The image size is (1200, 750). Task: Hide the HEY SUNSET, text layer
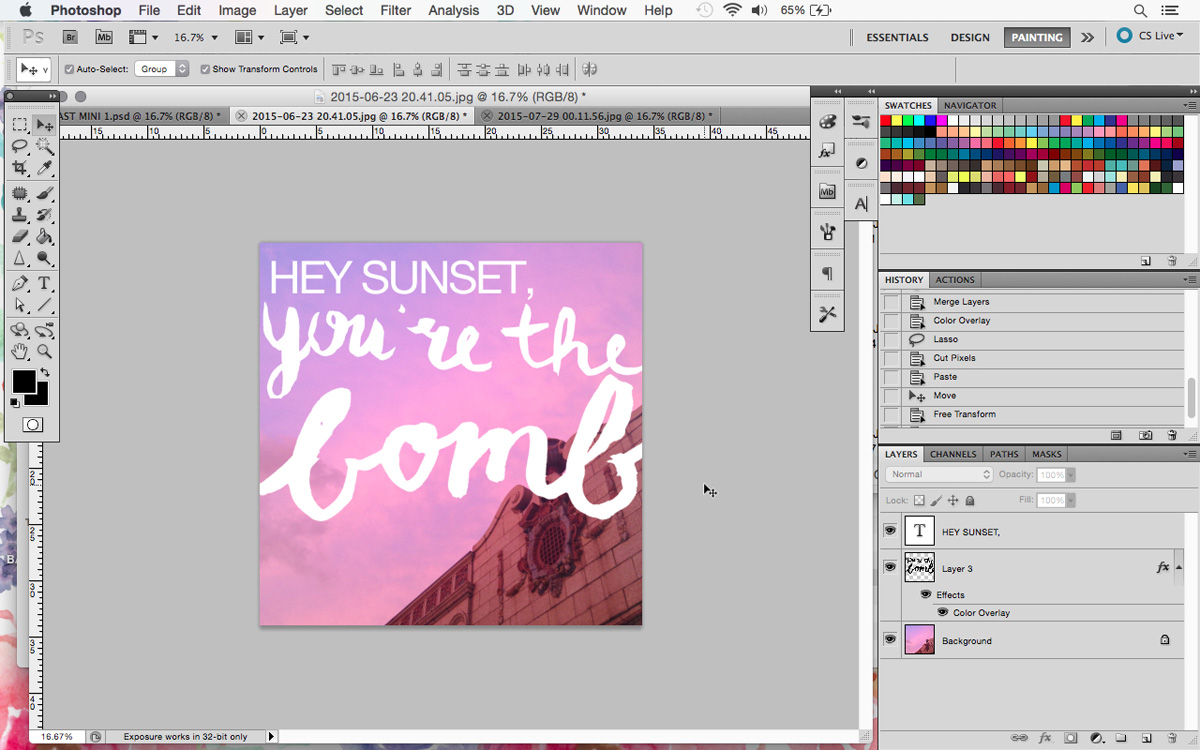(x=890, y=531)
